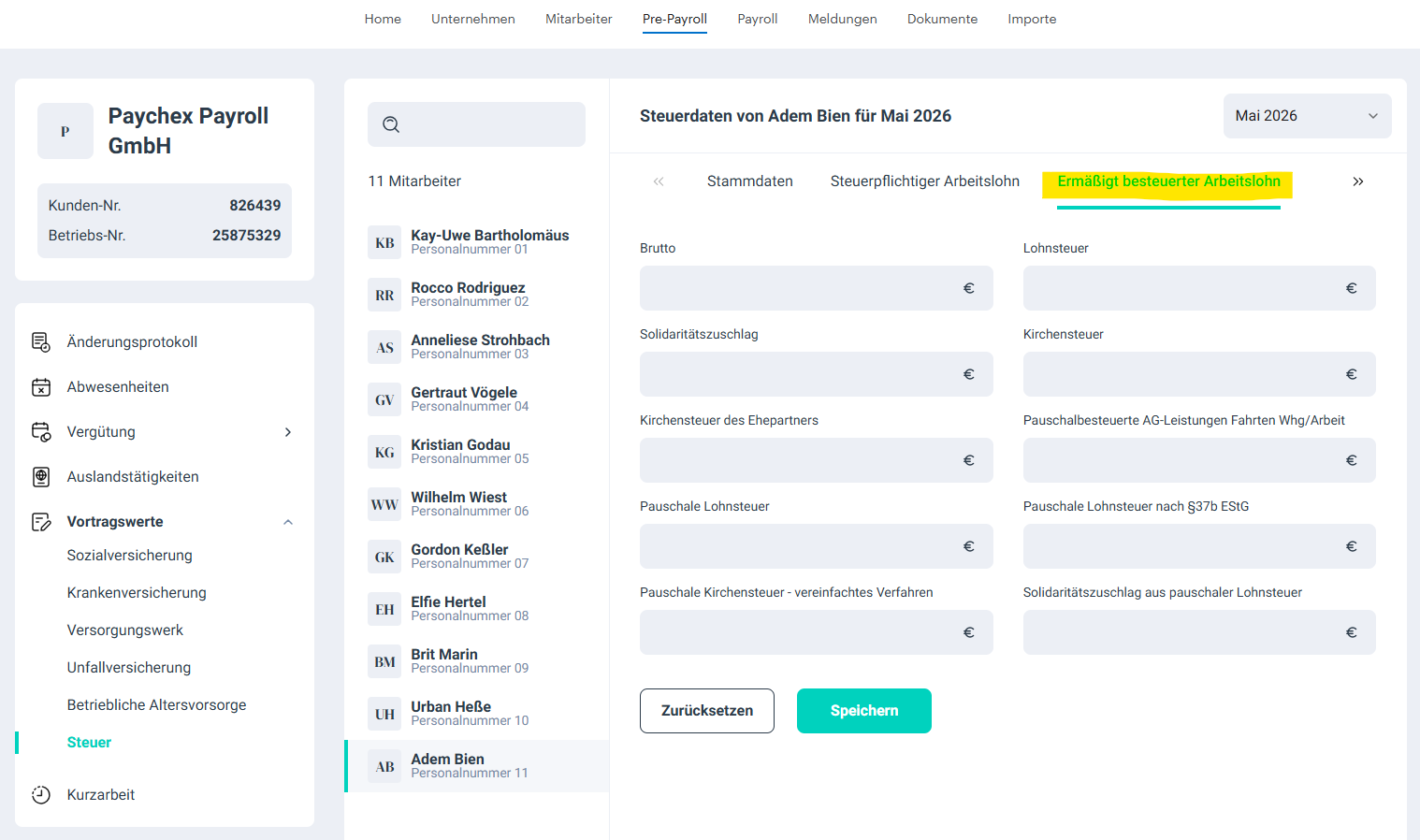Open the Mai 2026 month dropdown
This screenshot has height=840, width=1420.
click(1307, 116)
